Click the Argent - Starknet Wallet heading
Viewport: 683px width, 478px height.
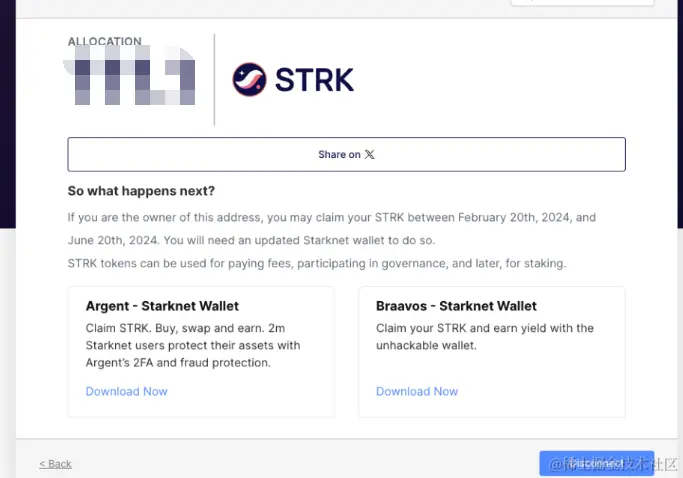[x=162, y=306]
